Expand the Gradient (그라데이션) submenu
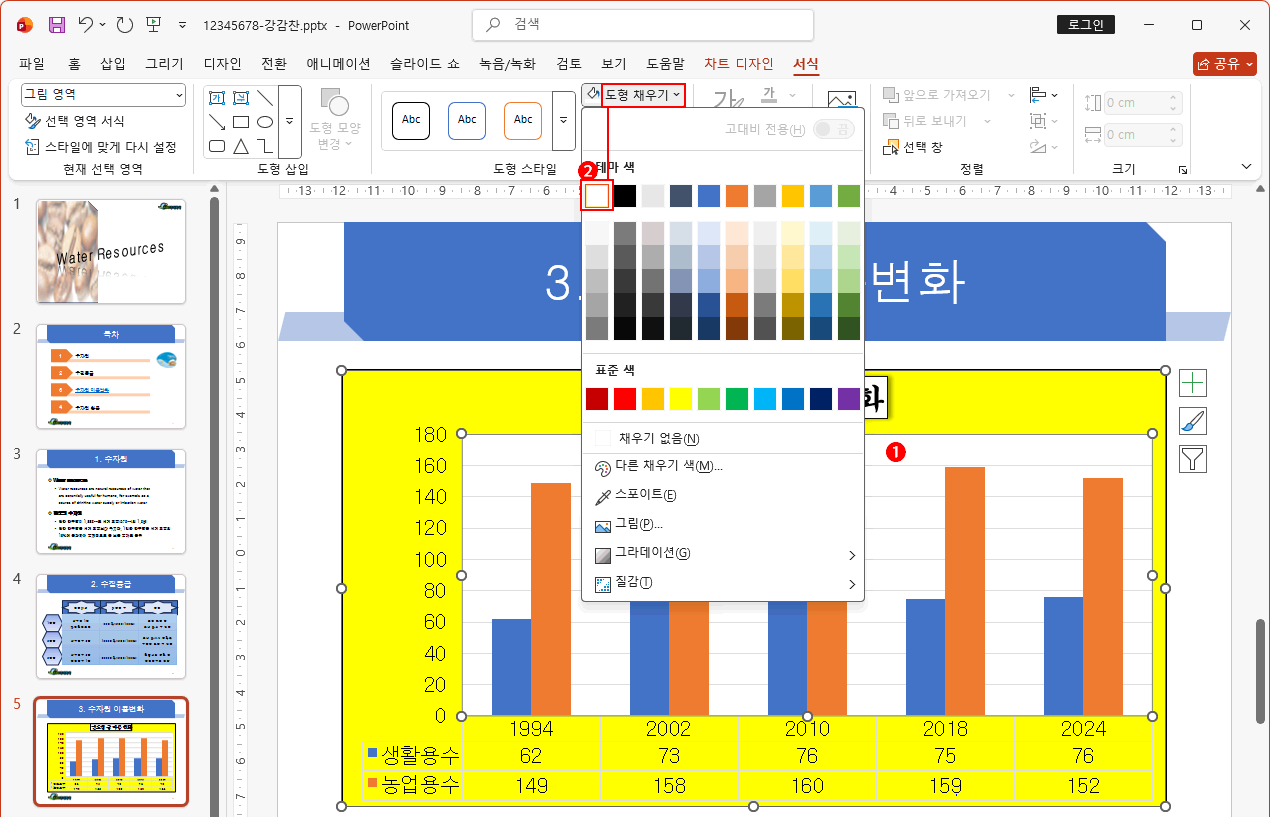1270x817 pixels. click(x=720, y=554)
